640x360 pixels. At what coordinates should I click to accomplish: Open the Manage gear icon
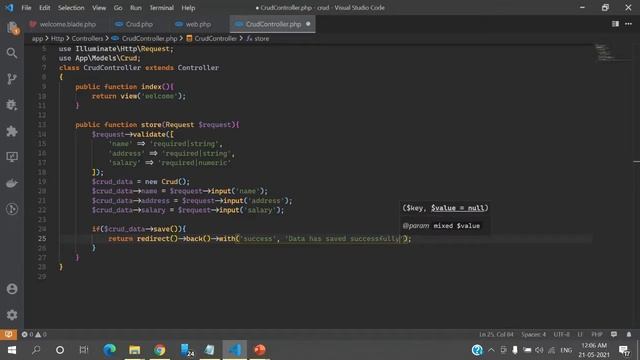12,315
